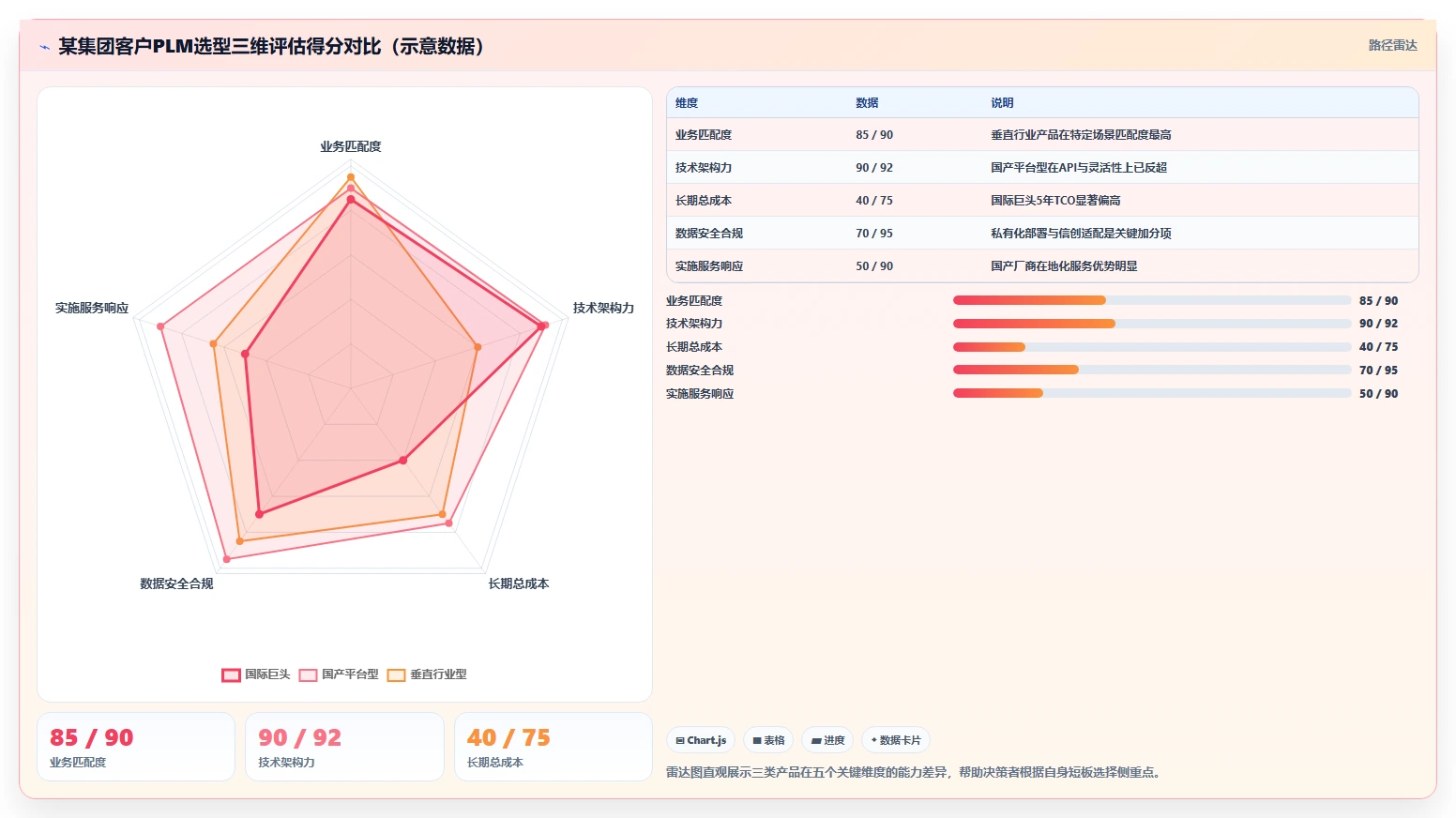Click the note 国产平台型在API与灵活性上已反超
This screenshot has height=818, width=1456.
(x=1079, y=168)
